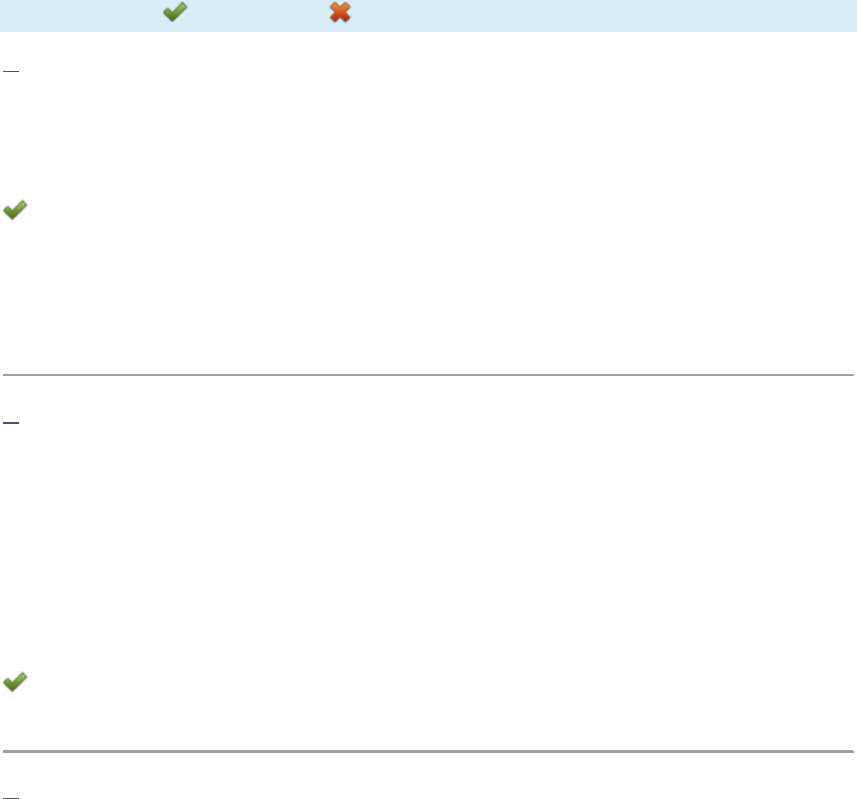The width and height of the screenshot is (857, 799).
Task: Click the second gray horizontal divider line
Action: 428,751
